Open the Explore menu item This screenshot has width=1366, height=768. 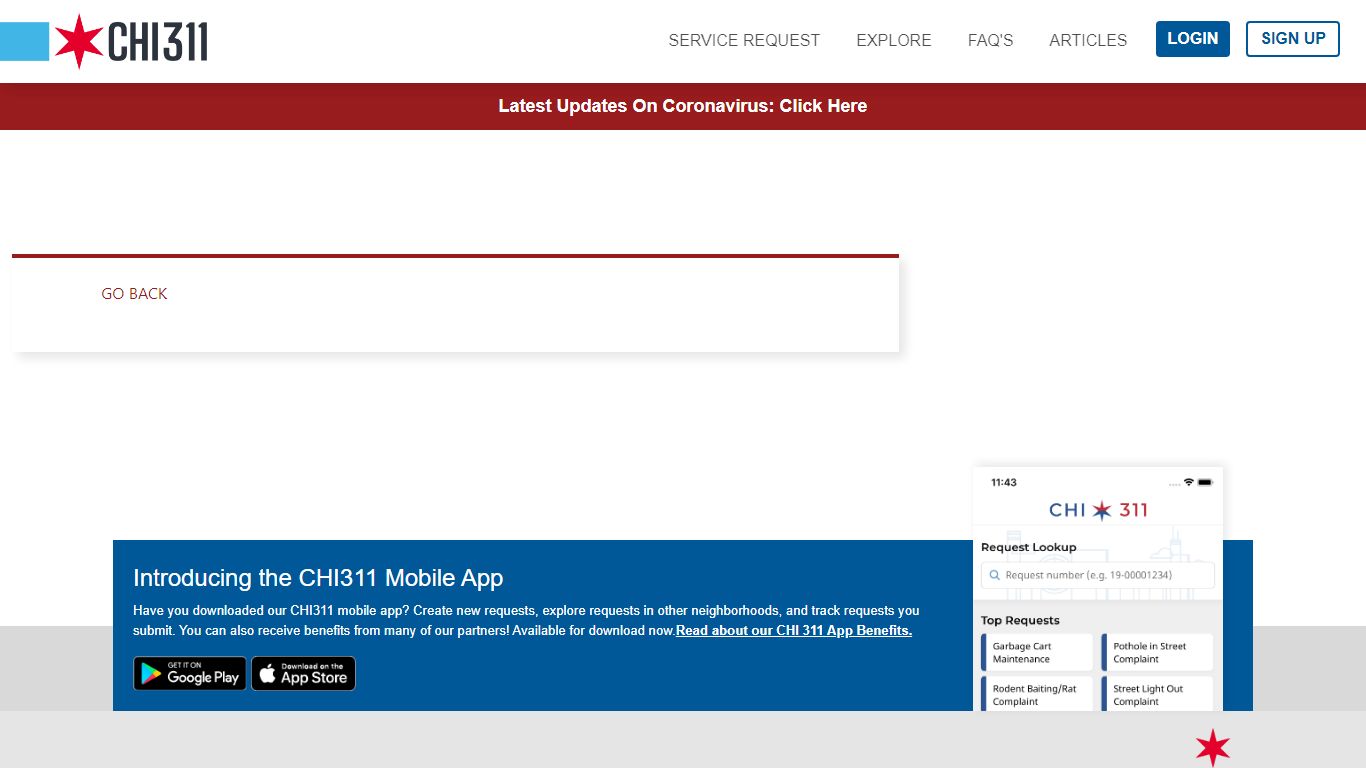894,40
